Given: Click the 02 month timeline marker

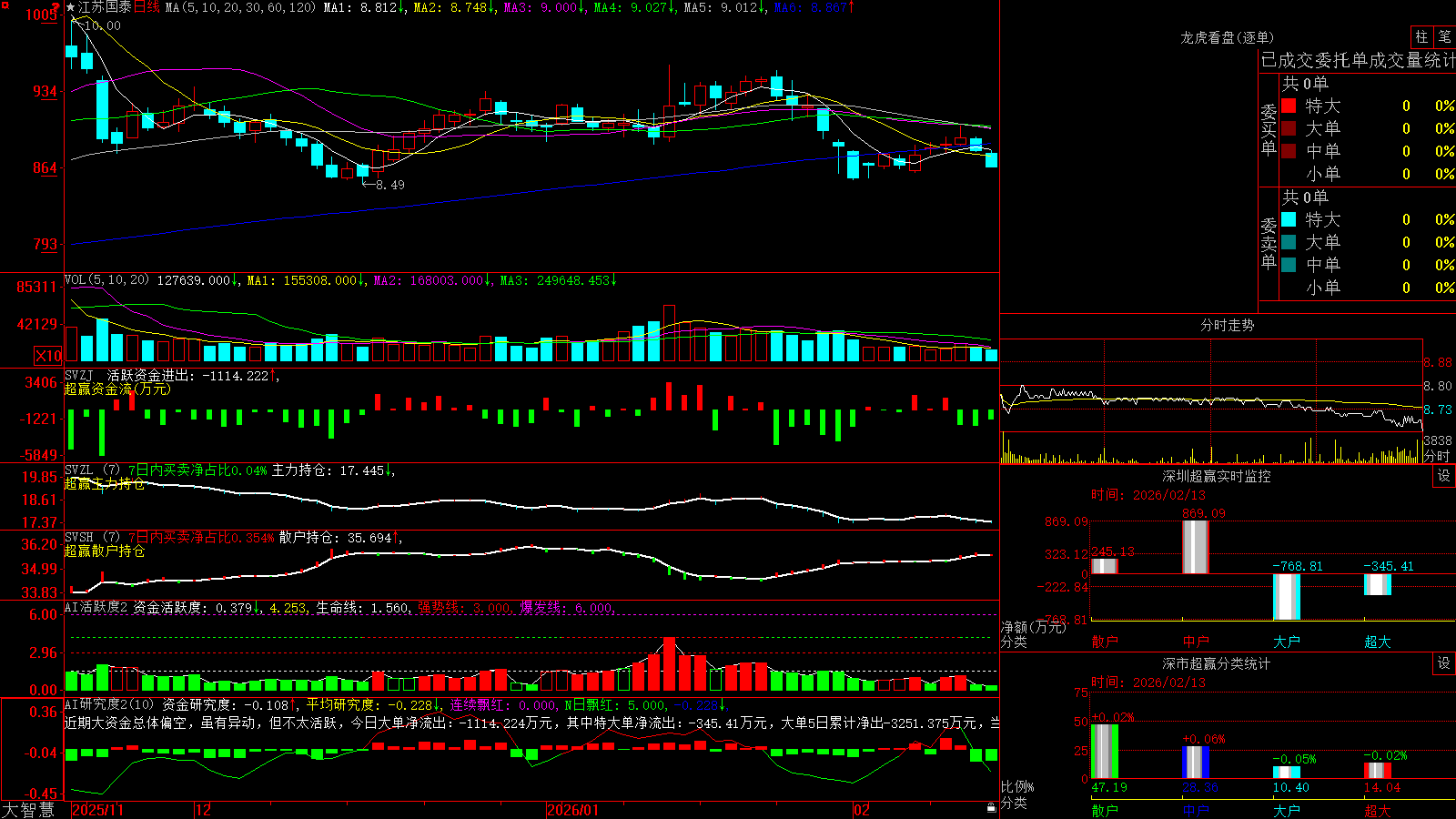Looking at the screenshot, I should (862, 810).
